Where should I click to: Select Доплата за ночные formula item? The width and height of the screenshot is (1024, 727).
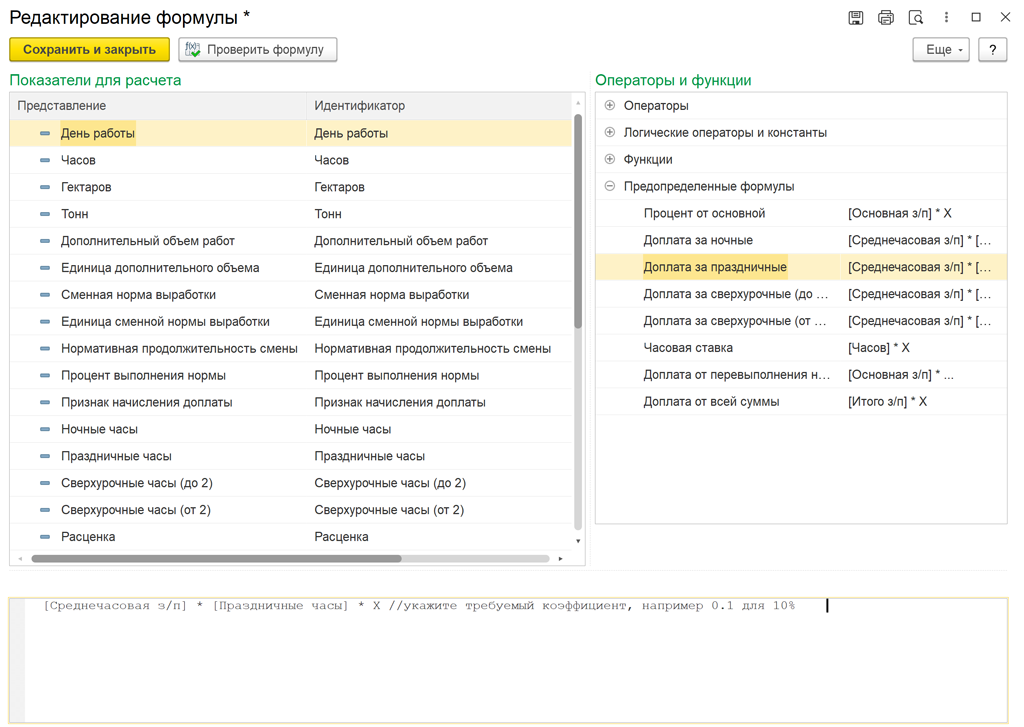[698, 240]
